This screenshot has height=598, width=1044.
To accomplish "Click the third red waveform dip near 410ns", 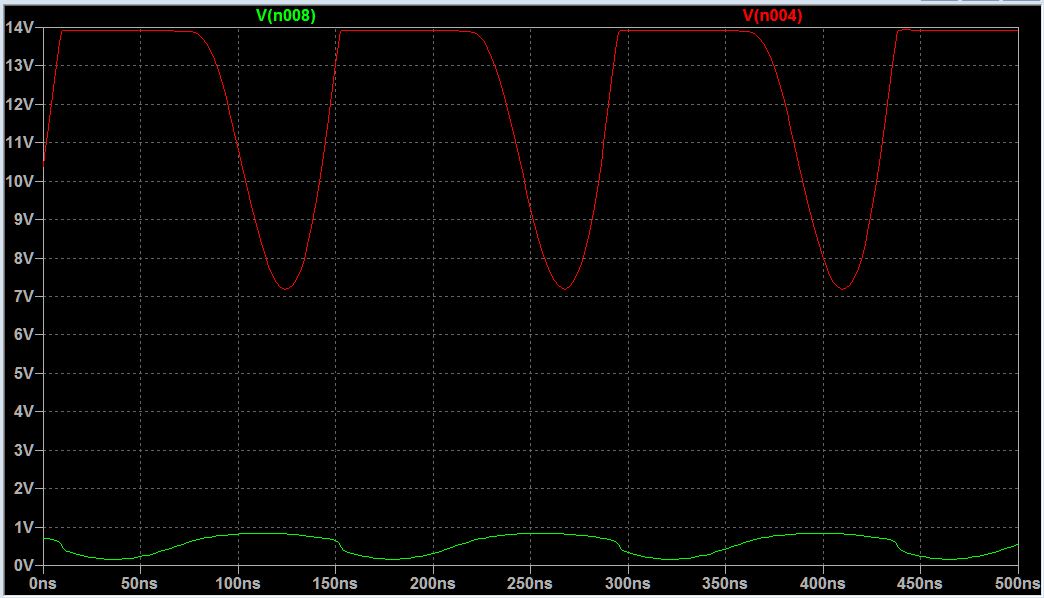I will tap(844, 289).
